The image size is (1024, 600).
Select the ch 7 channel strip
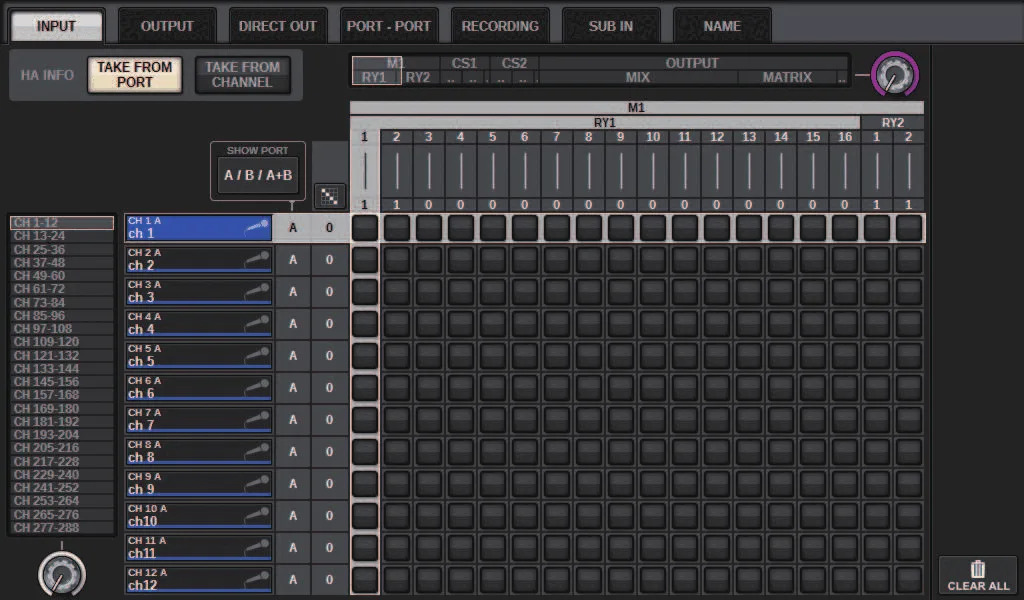[199, 420]
